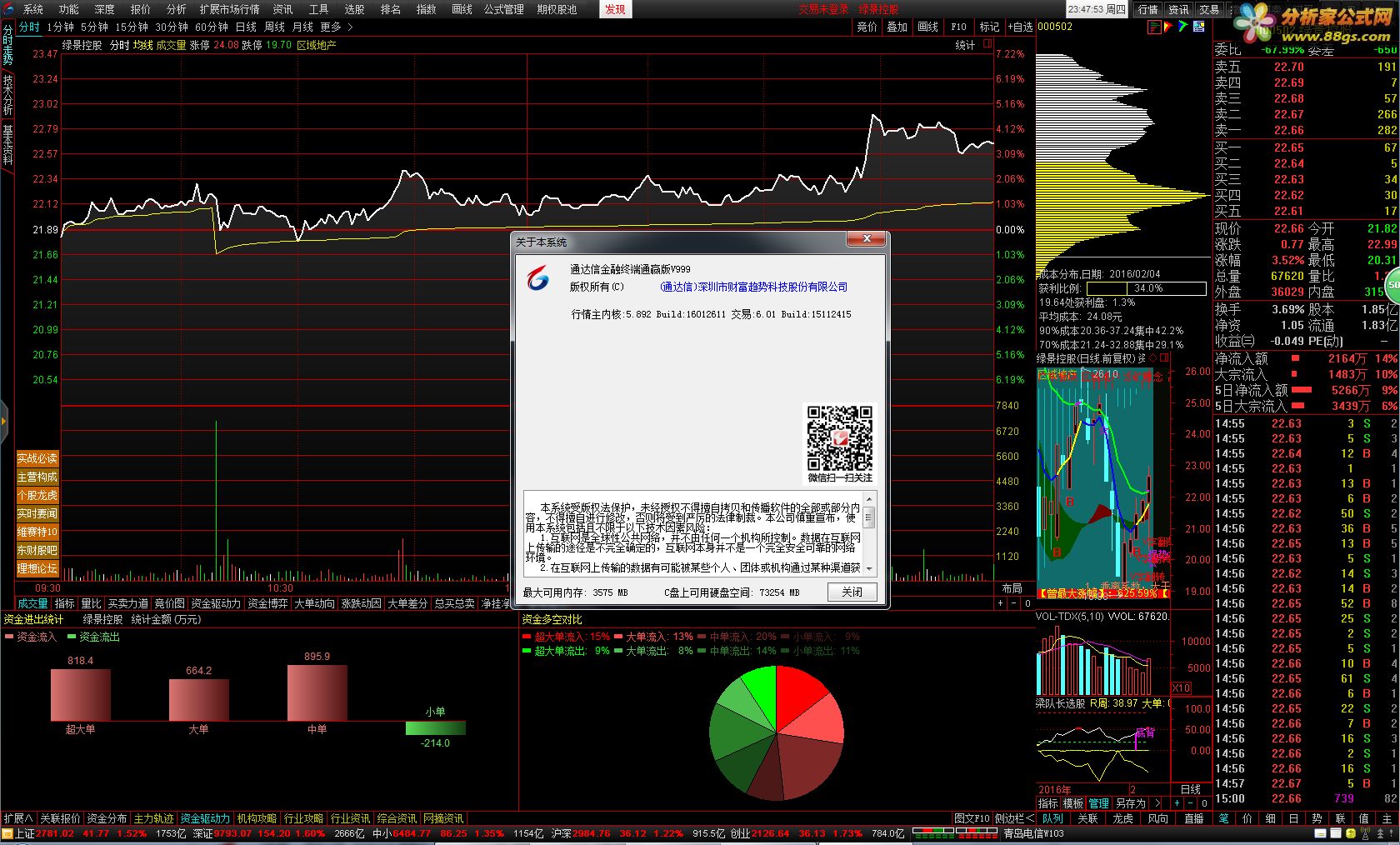Select the 资金驱动力 indicator tab
1400x845 pixels.
pos(216,603)
